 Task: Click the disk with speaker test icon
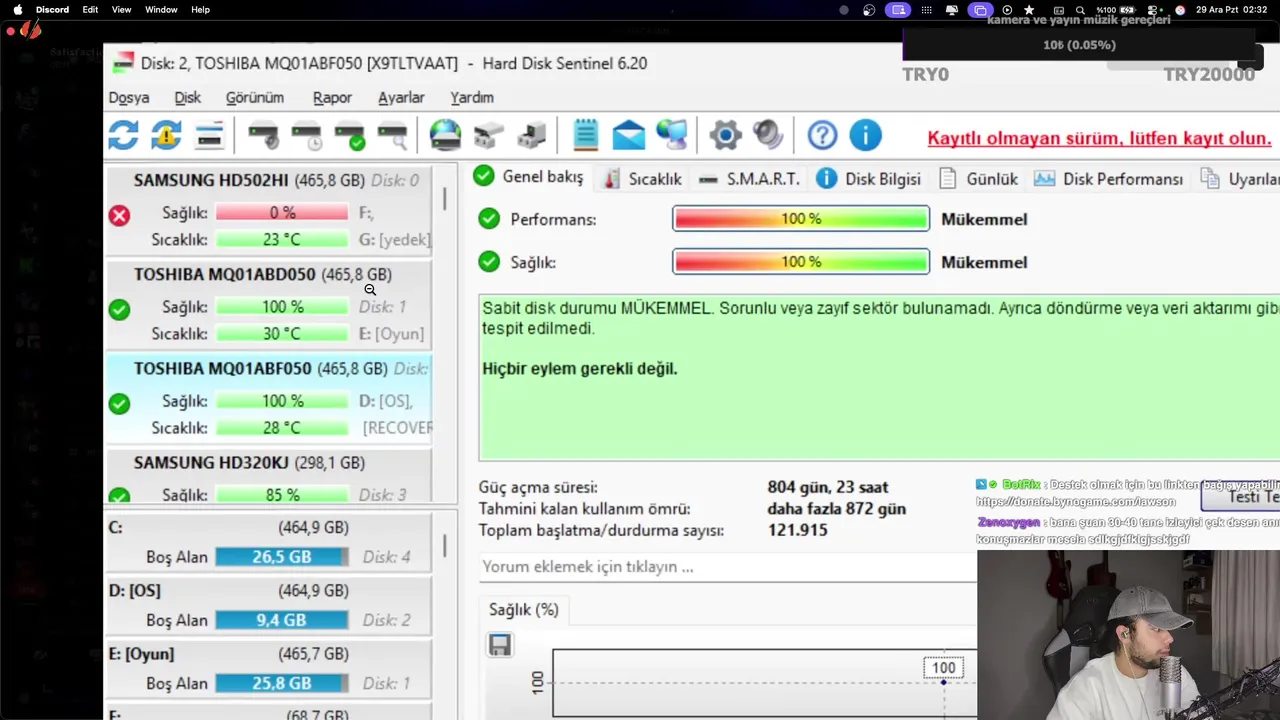pos(264,135)
